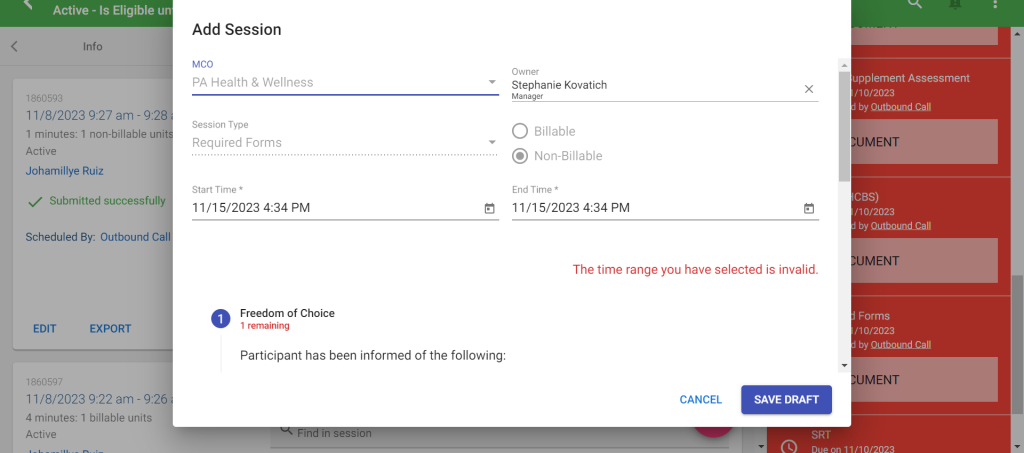
Task: Click the Save Draft button
Action: tap(786, 399)
